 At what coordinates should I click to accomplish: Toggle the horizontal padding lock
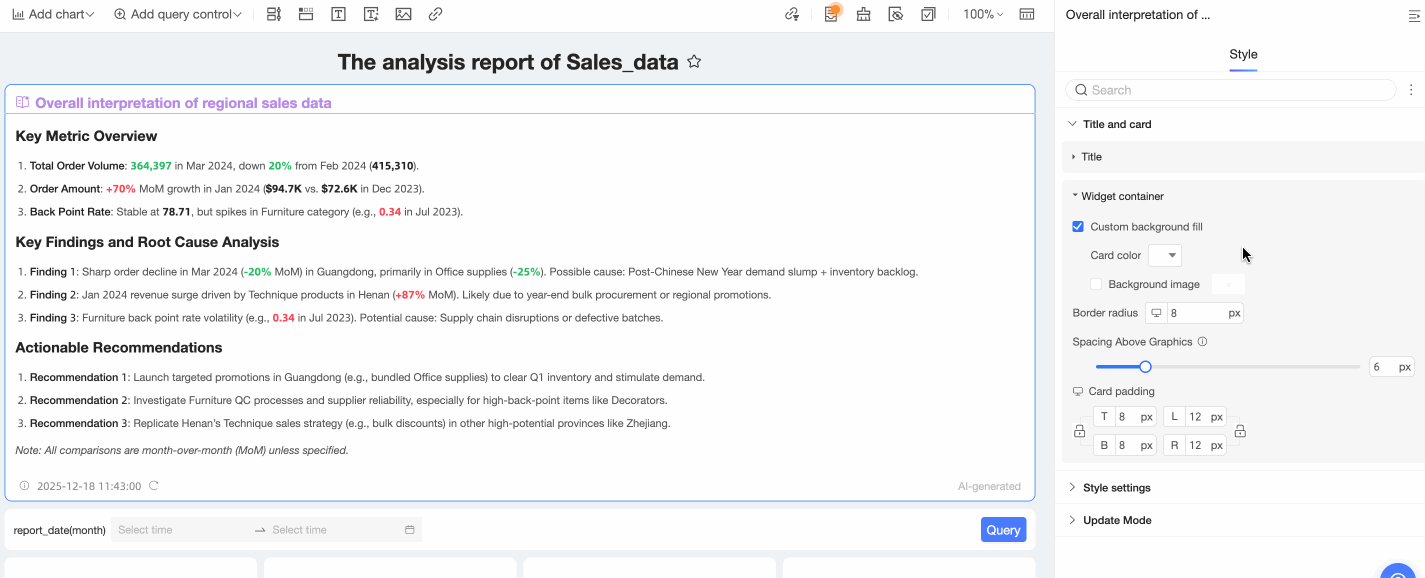tap(1240, 431)
